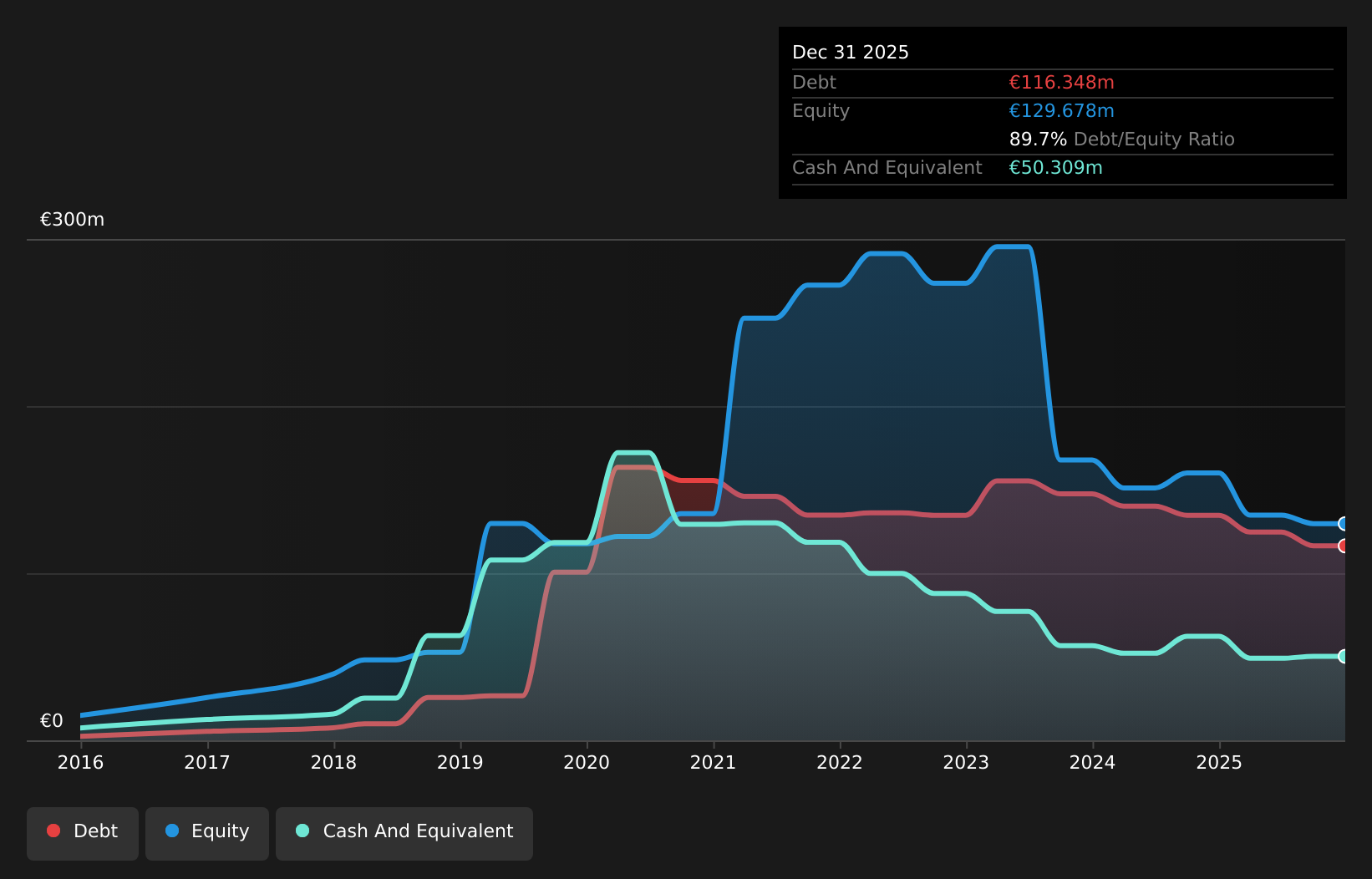Viewport: 1372px width, 879px height.
Task: Click the 2020 x-axis label
Action: [x=587, y=763]
